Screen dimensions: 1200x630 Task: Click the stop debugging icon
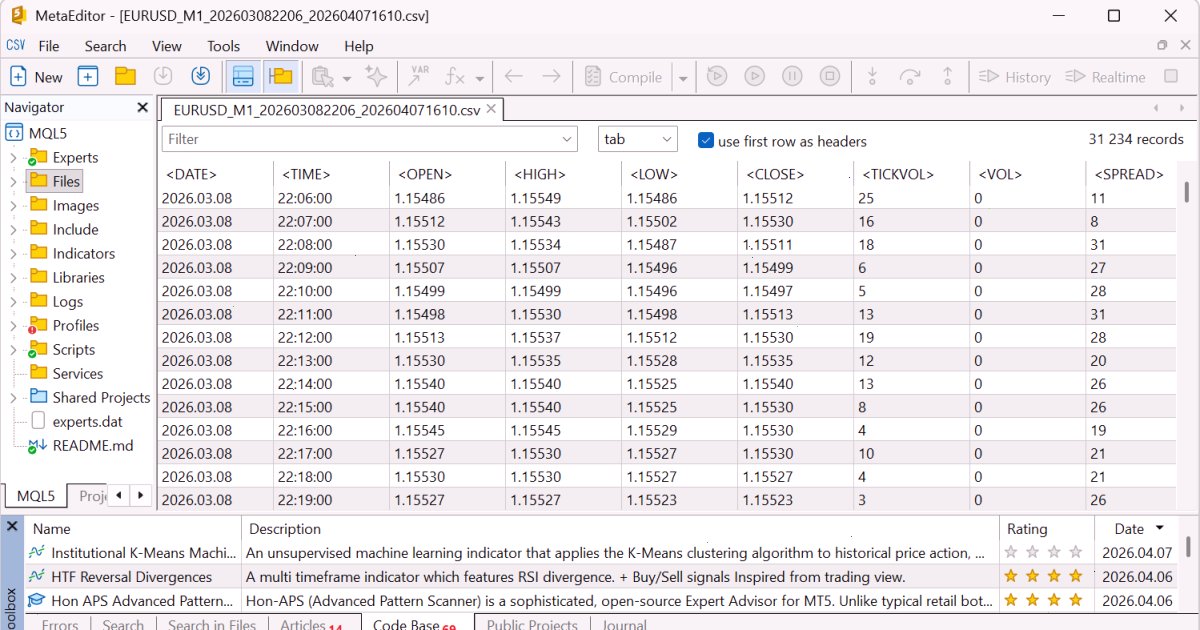click(829, 77)
